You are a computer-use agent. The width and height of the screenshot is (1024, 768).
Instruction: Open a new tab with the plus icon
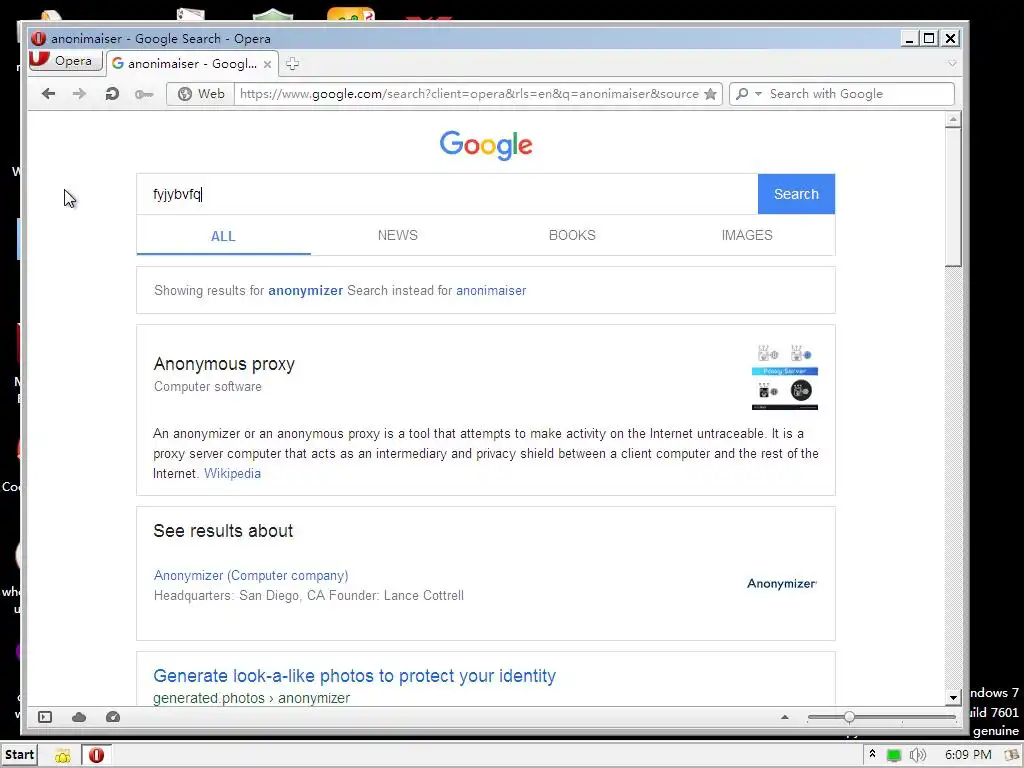pos(292,63)
